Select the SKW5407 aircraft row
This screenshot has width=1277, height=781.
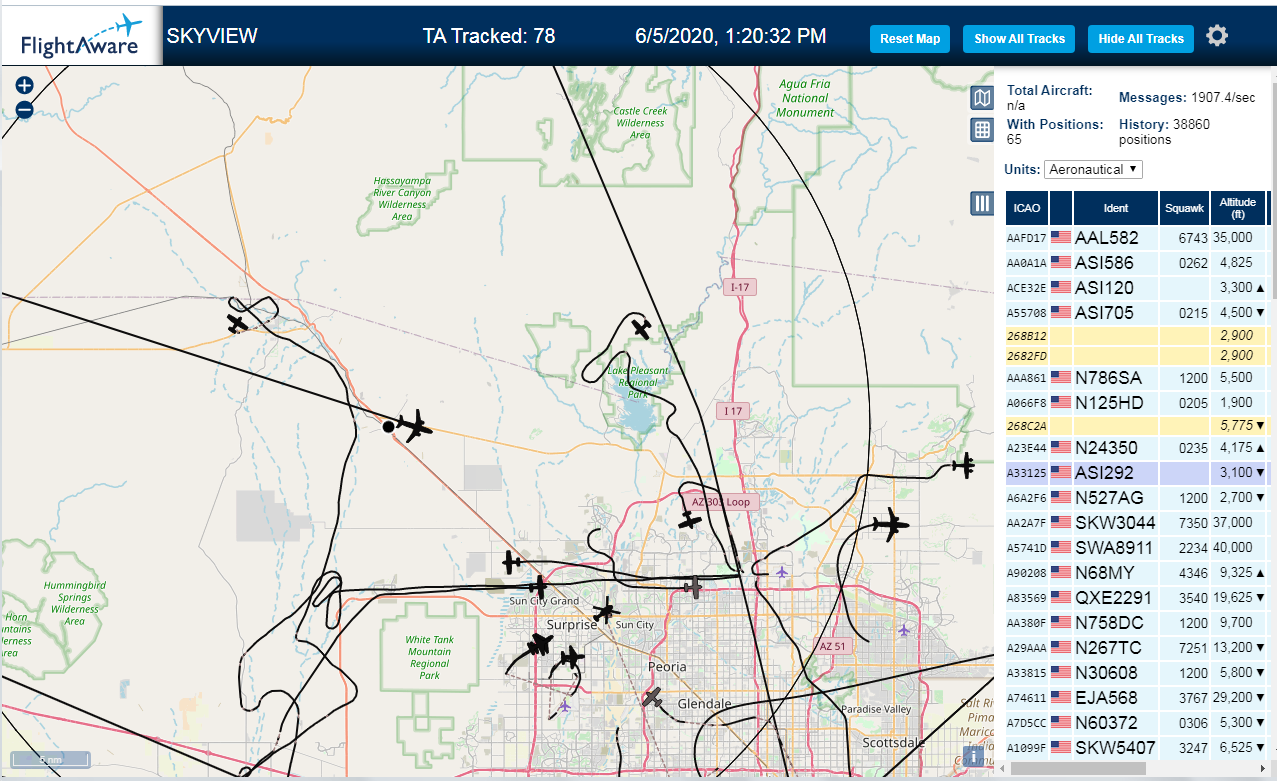tap(1139, 748)
